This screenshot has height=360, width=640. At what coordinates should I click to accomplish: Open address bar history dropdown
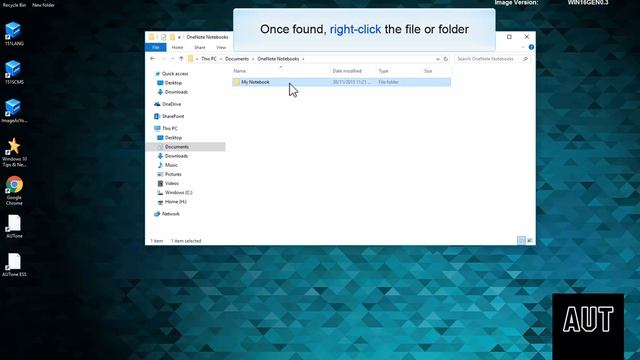coord(438,59)
